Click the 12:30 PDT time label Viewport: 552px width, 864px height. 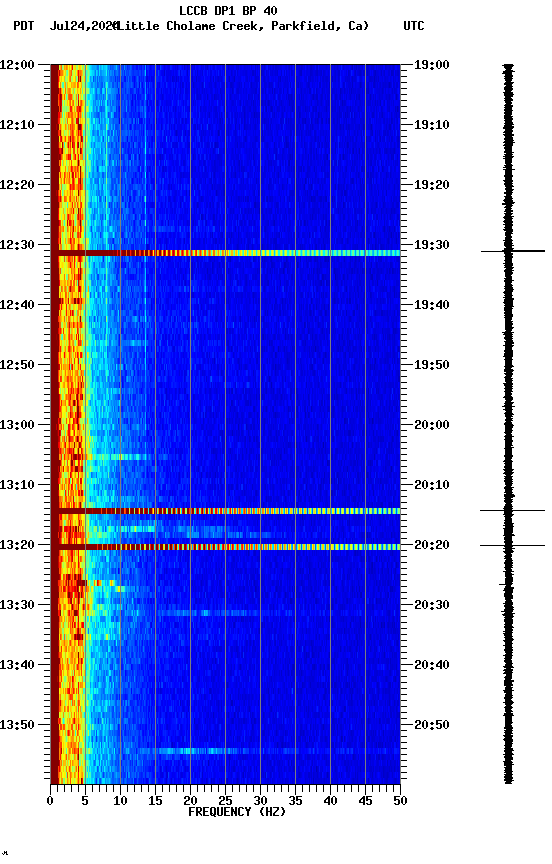point(17,245)
